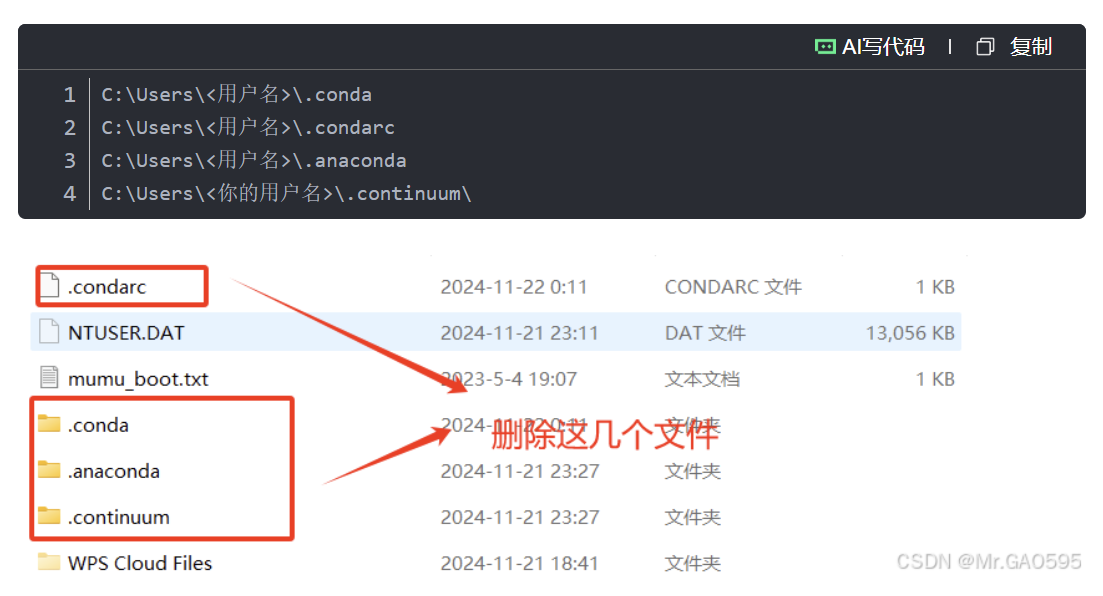Click the mumu_boot.txt text document icon
The height and width of the screenshot is (596, 1103).
pos(51,378)
